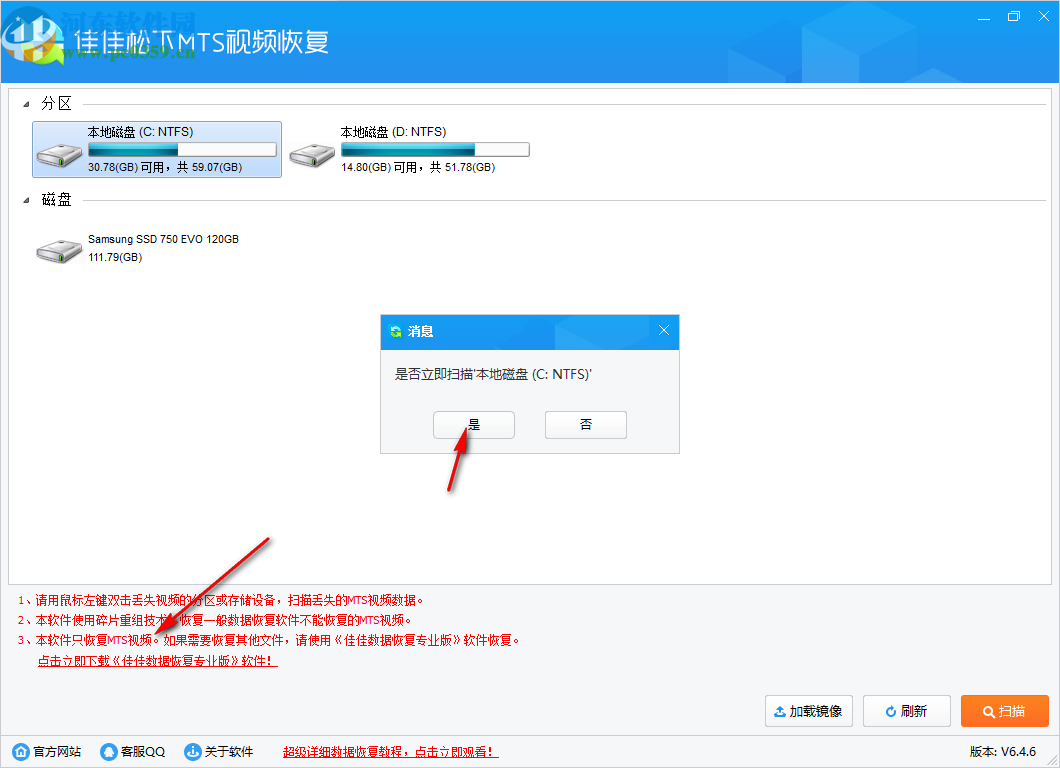Confirm scan by clicking 是
Screen dimensions: 1060x768
473,424
